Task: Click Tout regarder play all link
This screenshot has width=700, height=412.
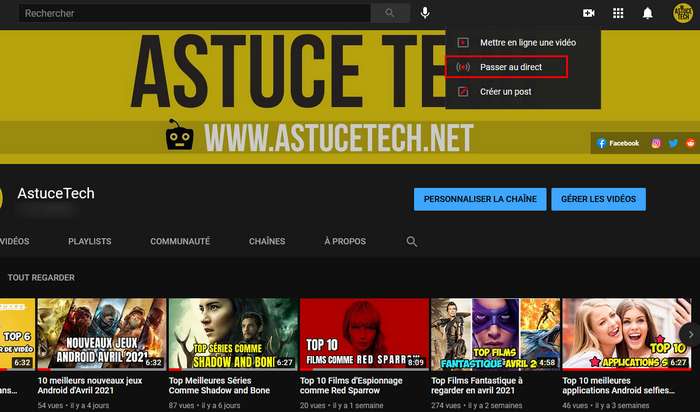Action: [41, 278]
